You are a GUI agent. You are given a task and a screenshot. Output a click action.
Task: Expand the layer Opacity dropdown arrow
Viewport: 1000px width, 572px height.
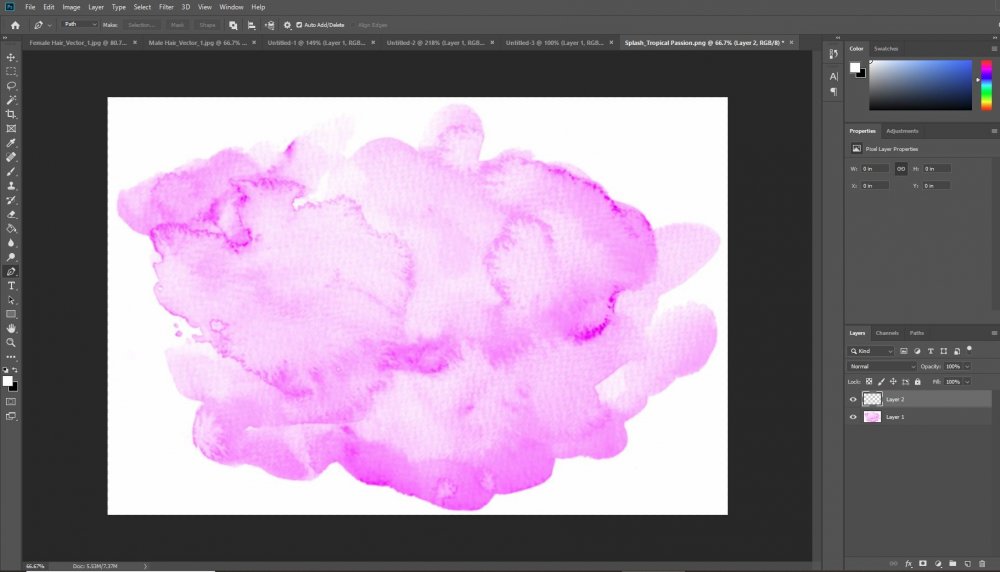(x=966, y=367)
